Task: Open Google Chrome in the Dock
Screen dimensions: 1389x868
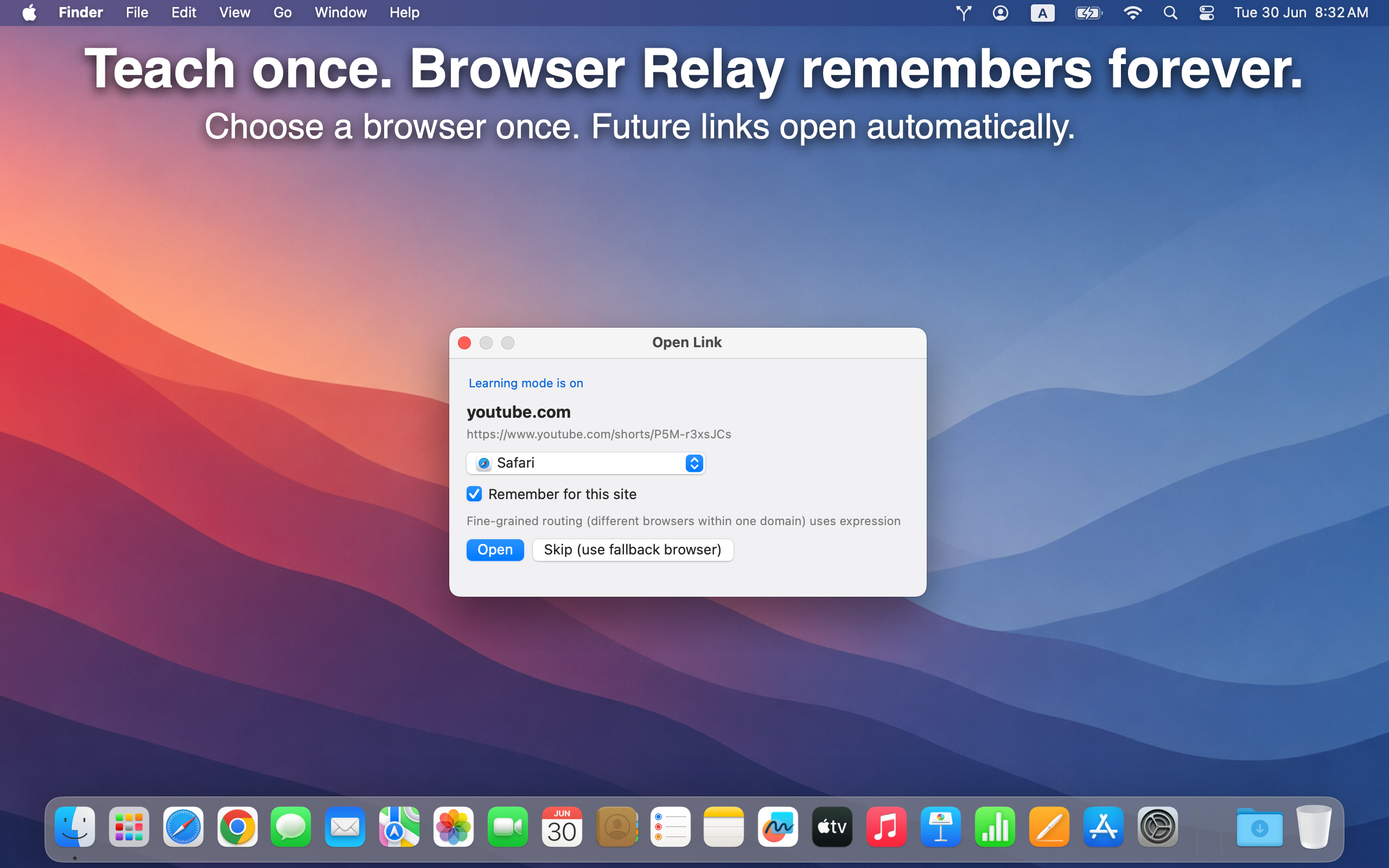Action: [x=238, y=827]
